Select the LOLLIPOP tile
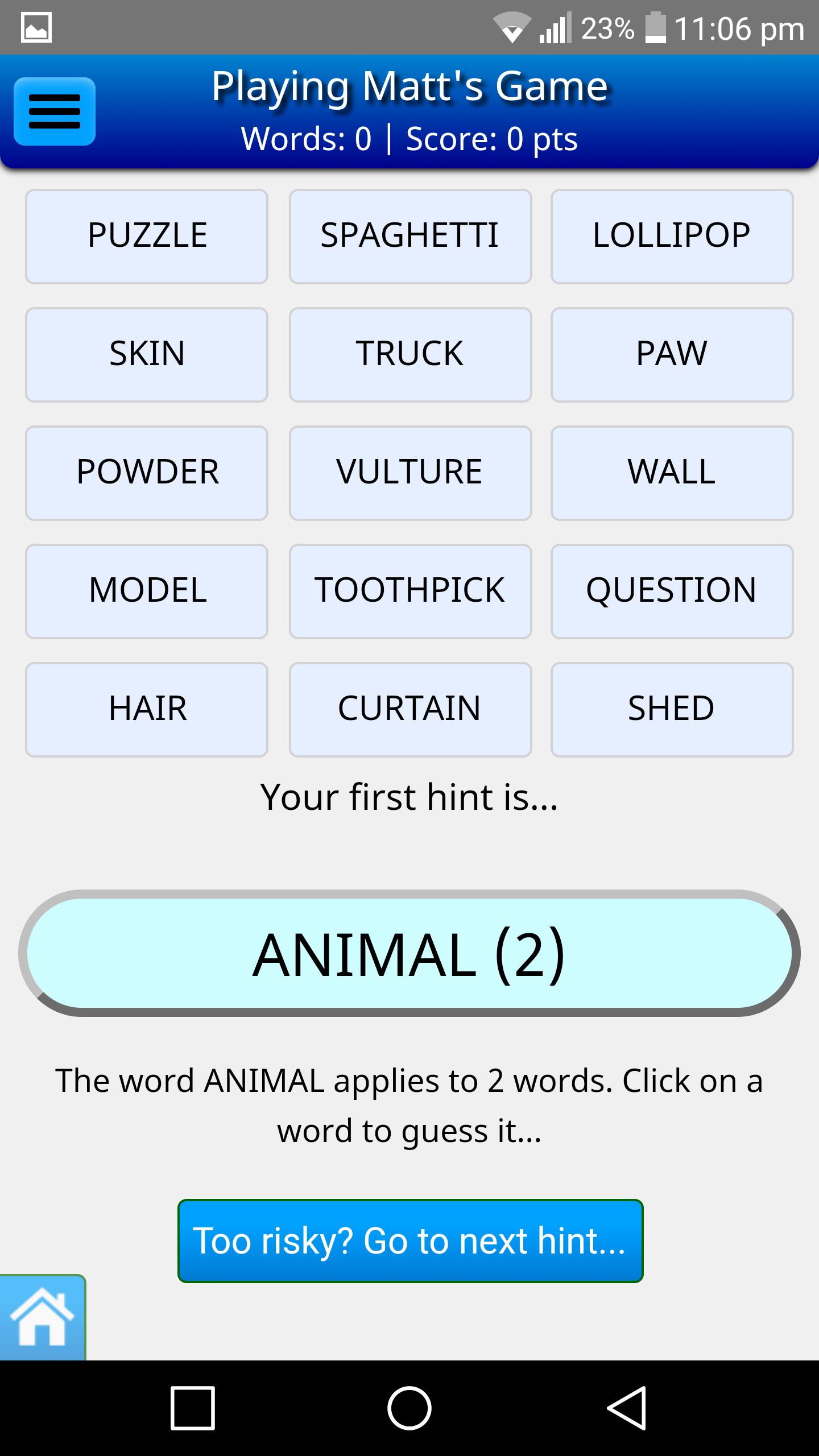Image resolution: width=819 pixels, height=1456 pixels. (x=671, y=237)
